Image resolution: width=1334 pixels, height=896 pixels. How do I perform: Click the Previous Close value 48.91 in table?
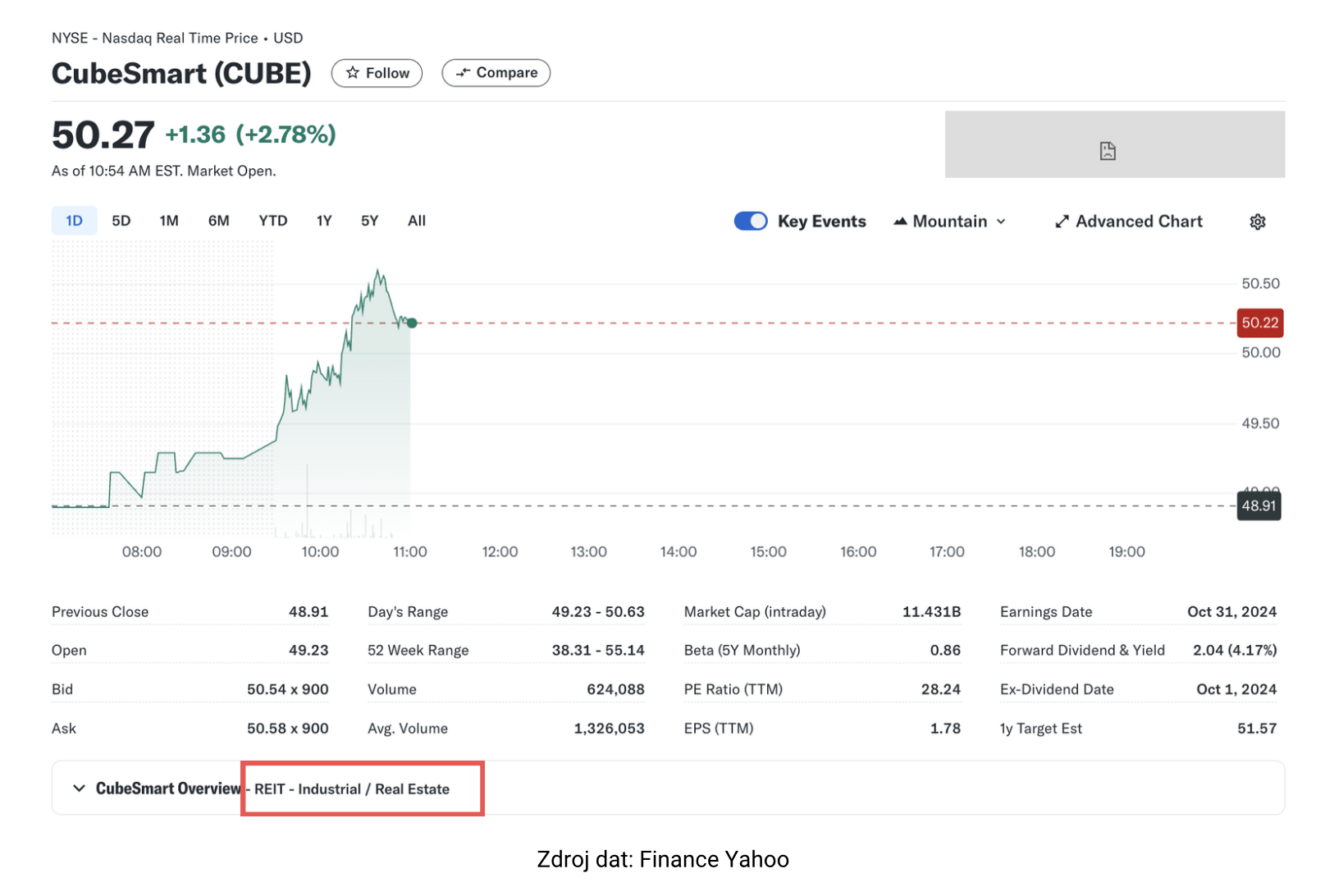coord(308,612)
